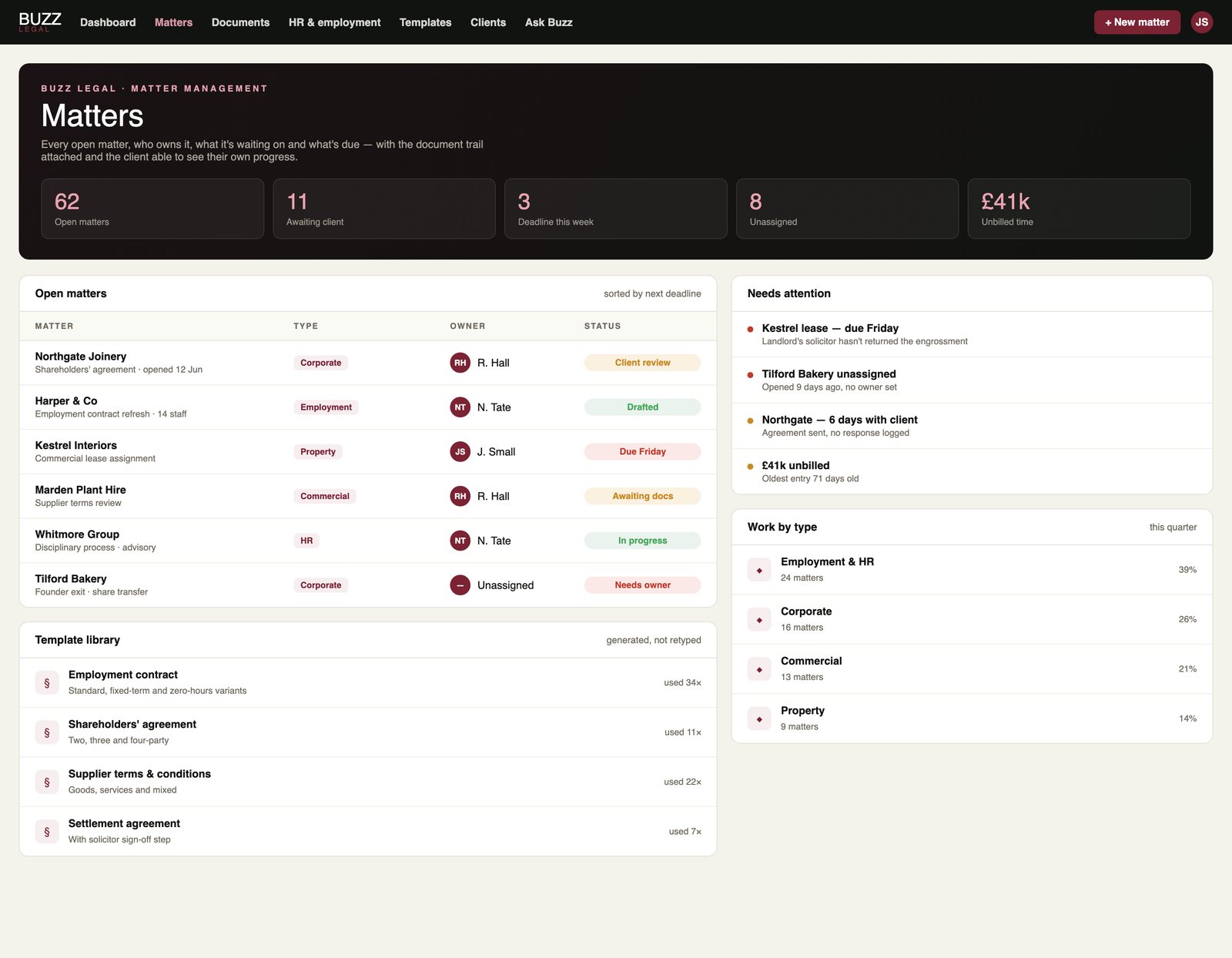This screenshot has width=1232, height=958.
Task: Click RH avatar in Marden Plant Hire row
Action: click(460, 496)
